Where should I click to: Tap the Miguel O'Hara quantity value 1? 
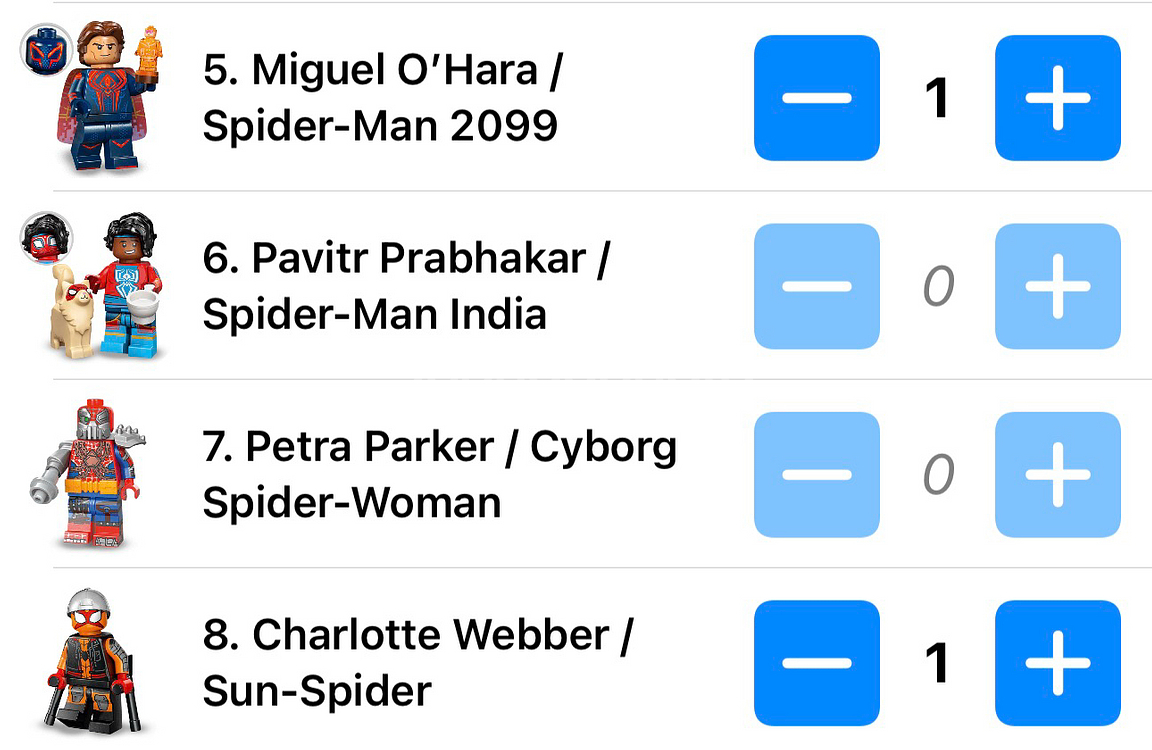tap(937, 98)
